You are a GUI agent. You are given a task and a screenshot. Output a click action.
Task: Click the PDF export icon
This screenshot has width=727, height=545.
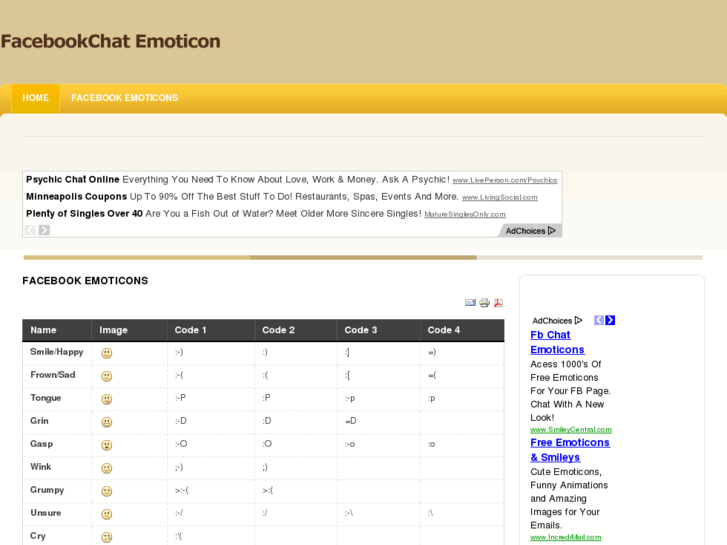click(x=498, y=303)
